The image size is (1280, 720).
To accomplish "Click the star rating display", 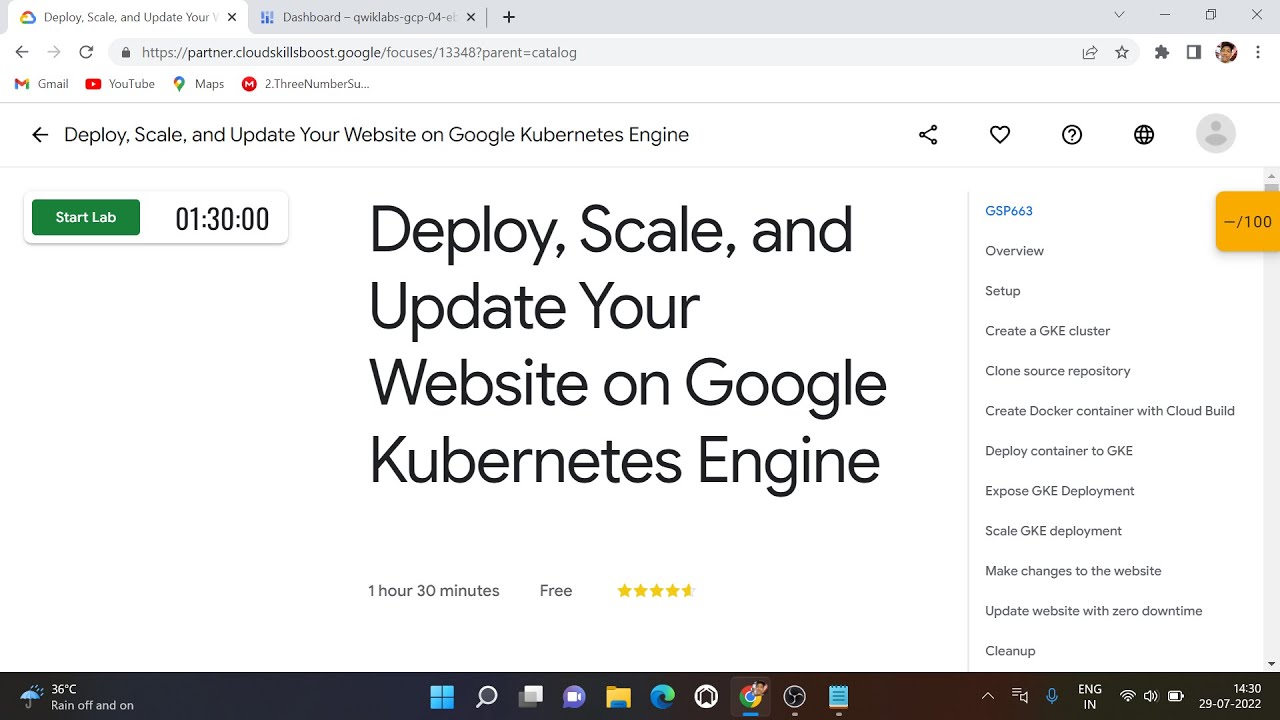I will [656, 590].
